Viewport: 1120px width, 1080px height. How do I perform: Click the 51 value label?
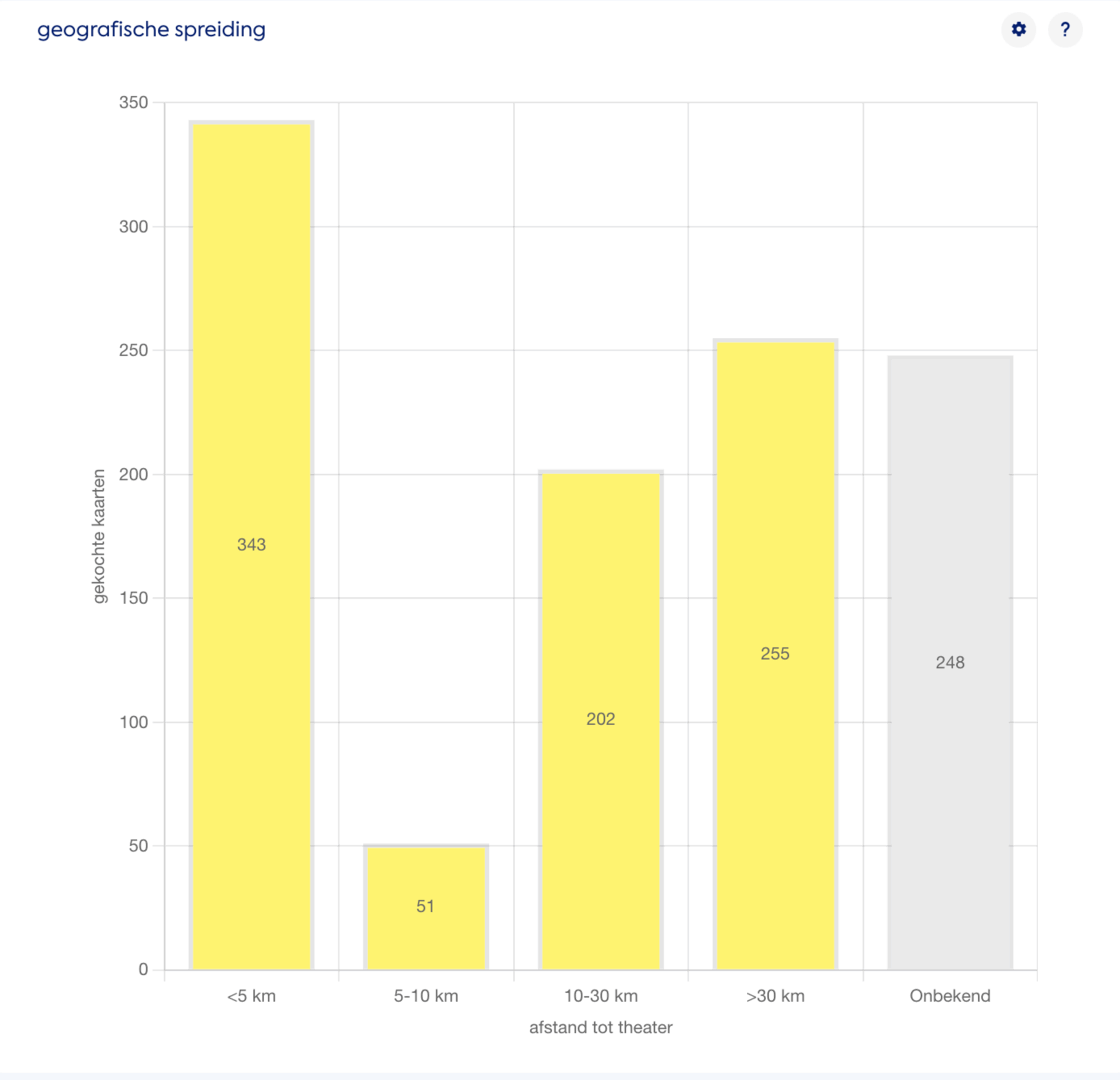[426, 906]
